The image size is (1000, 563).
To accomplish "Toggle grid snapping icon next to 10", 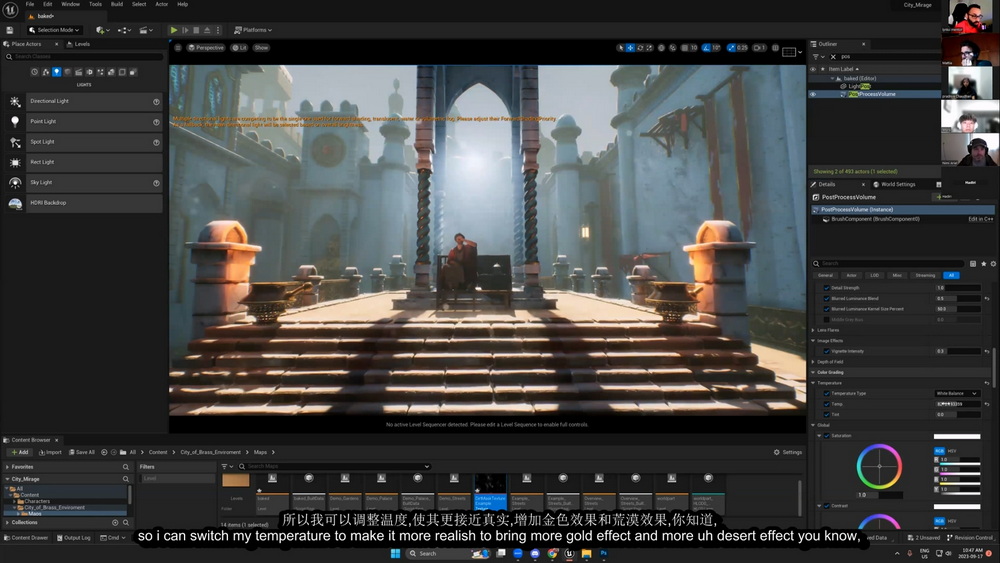I will [685, 48].
